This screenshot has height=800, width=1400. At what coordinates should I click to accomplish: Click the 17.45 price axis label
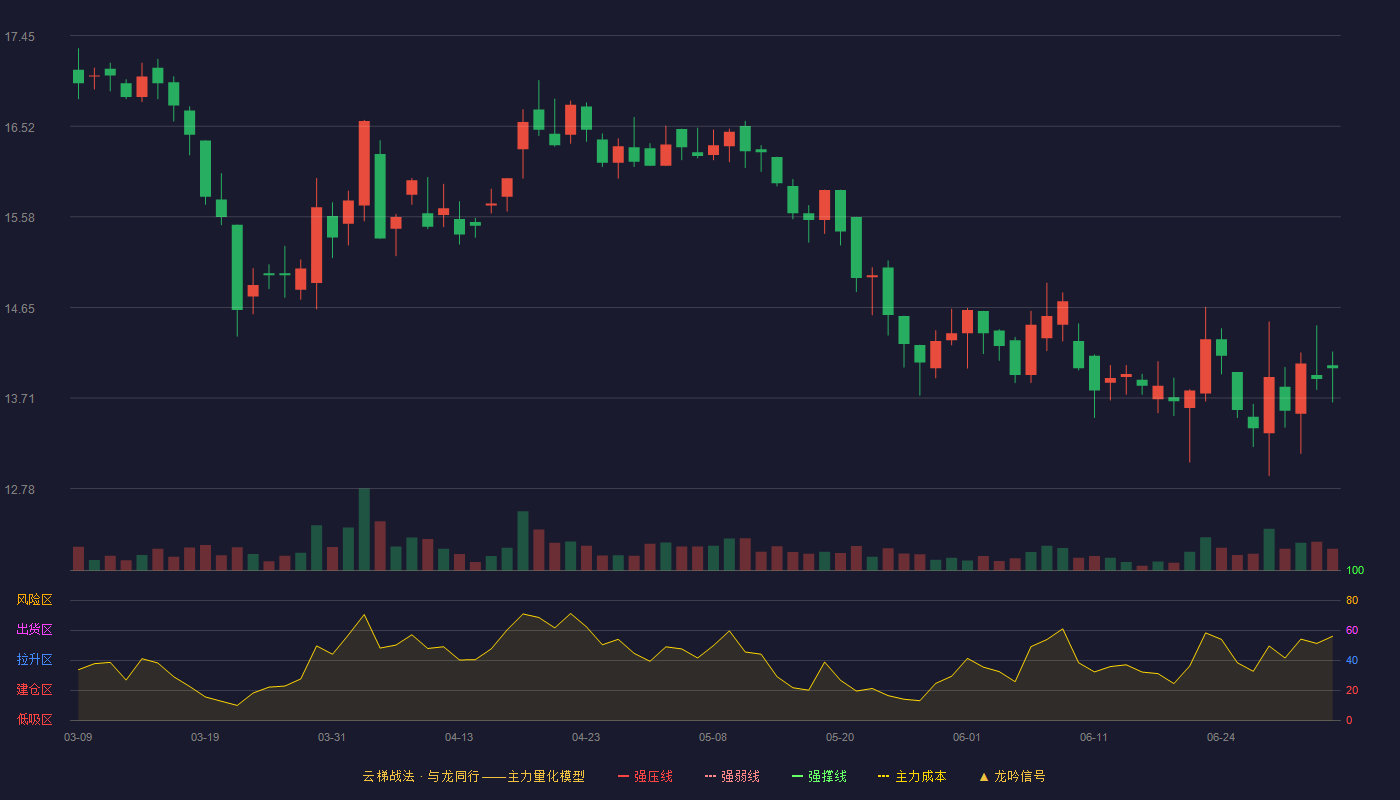pyautogui.click(x=19, y=37)
